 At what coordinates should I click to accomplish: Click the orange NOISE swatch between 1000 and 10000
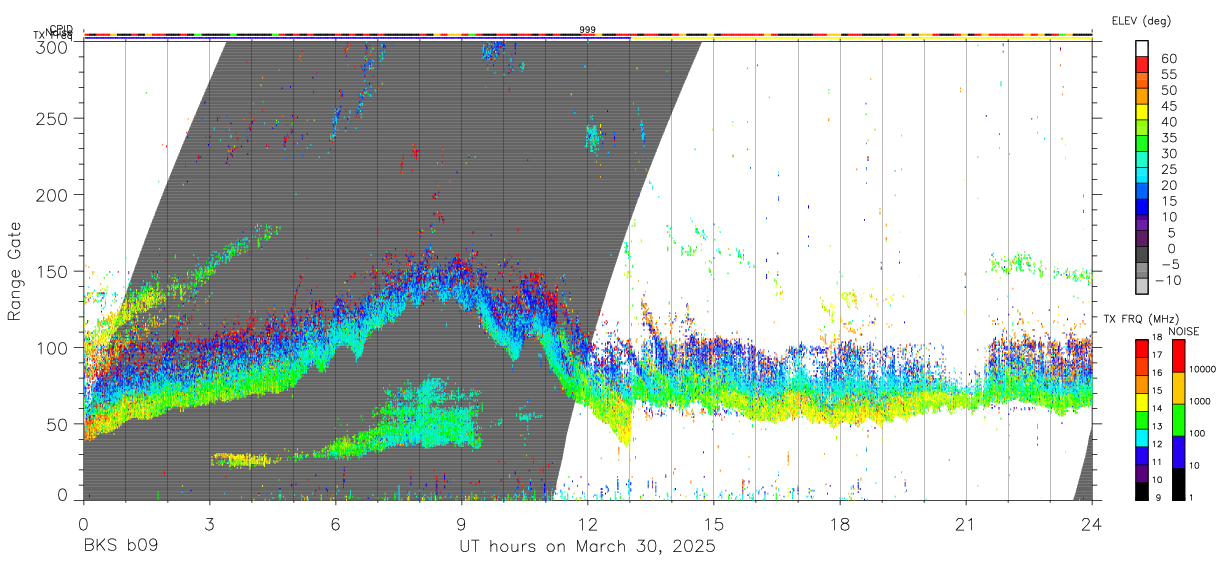(x=1177, y=388)
